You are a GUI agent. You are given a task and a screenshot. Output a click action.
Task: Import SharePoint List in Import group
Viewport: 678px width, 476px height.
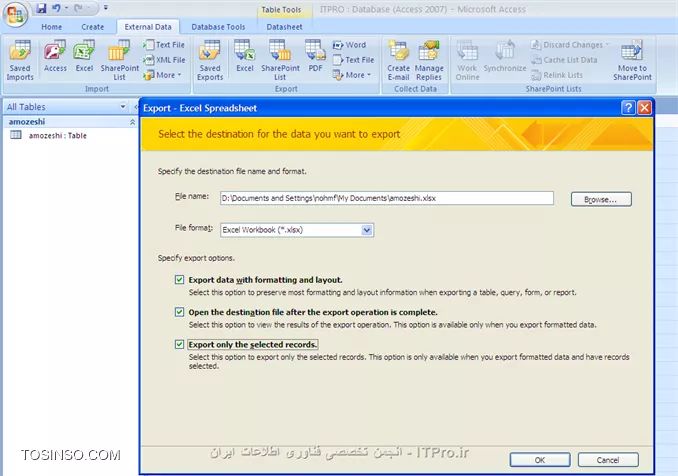[120, 61]
